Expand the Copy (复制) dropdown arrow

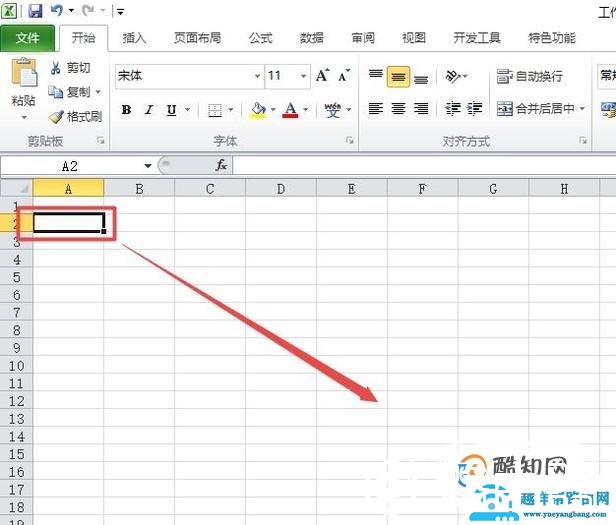98,92
